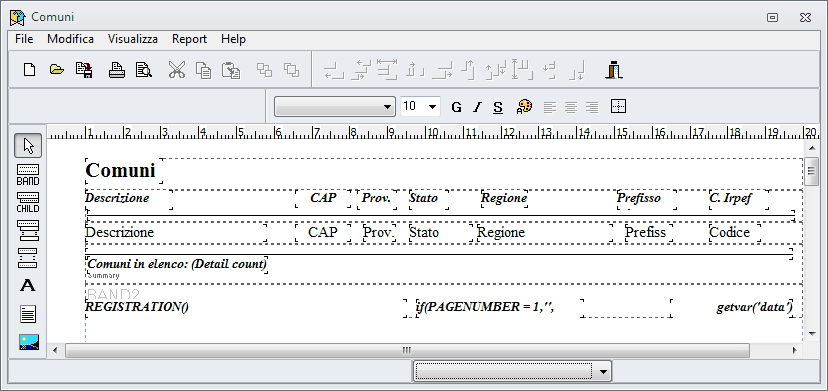
Task: Select the italic Regione header label
Action: tap(504, 199)
